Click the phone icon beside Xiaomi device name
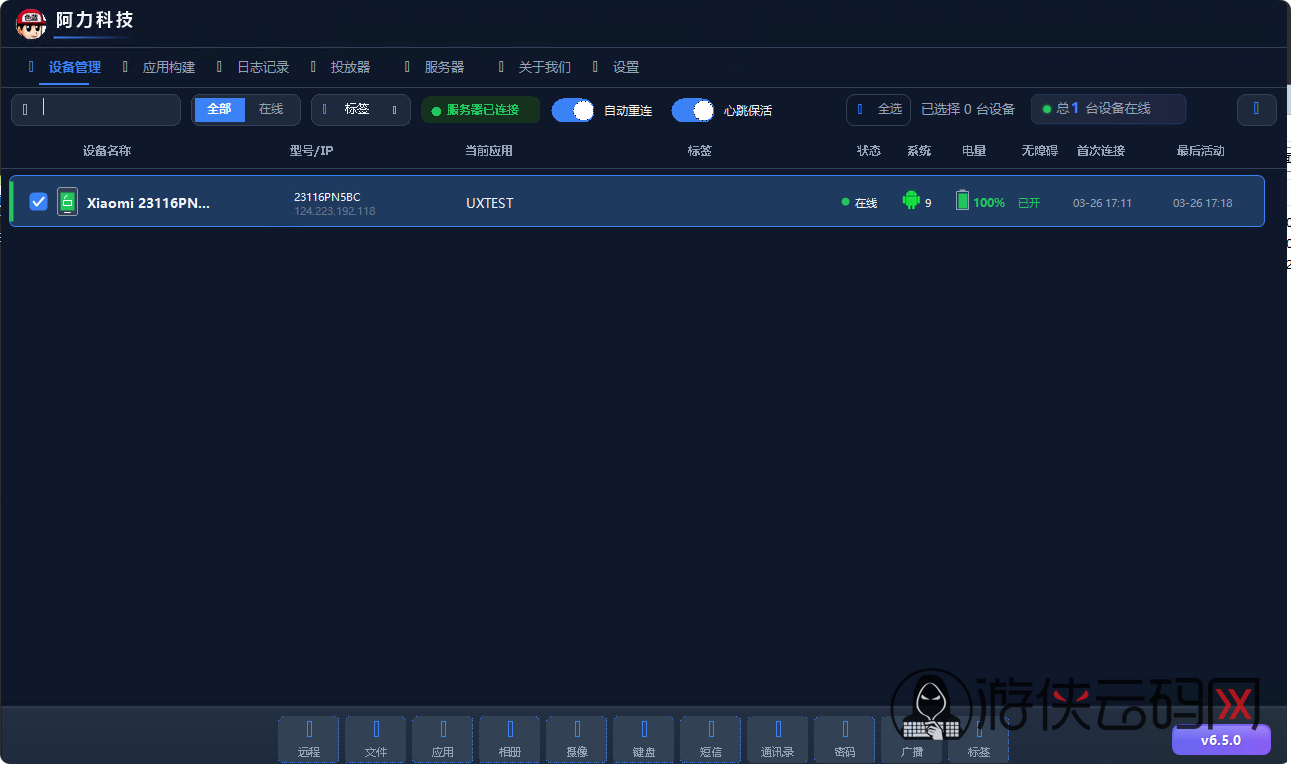This screenshot has width=1291, height=764. [x=67, y=202]
